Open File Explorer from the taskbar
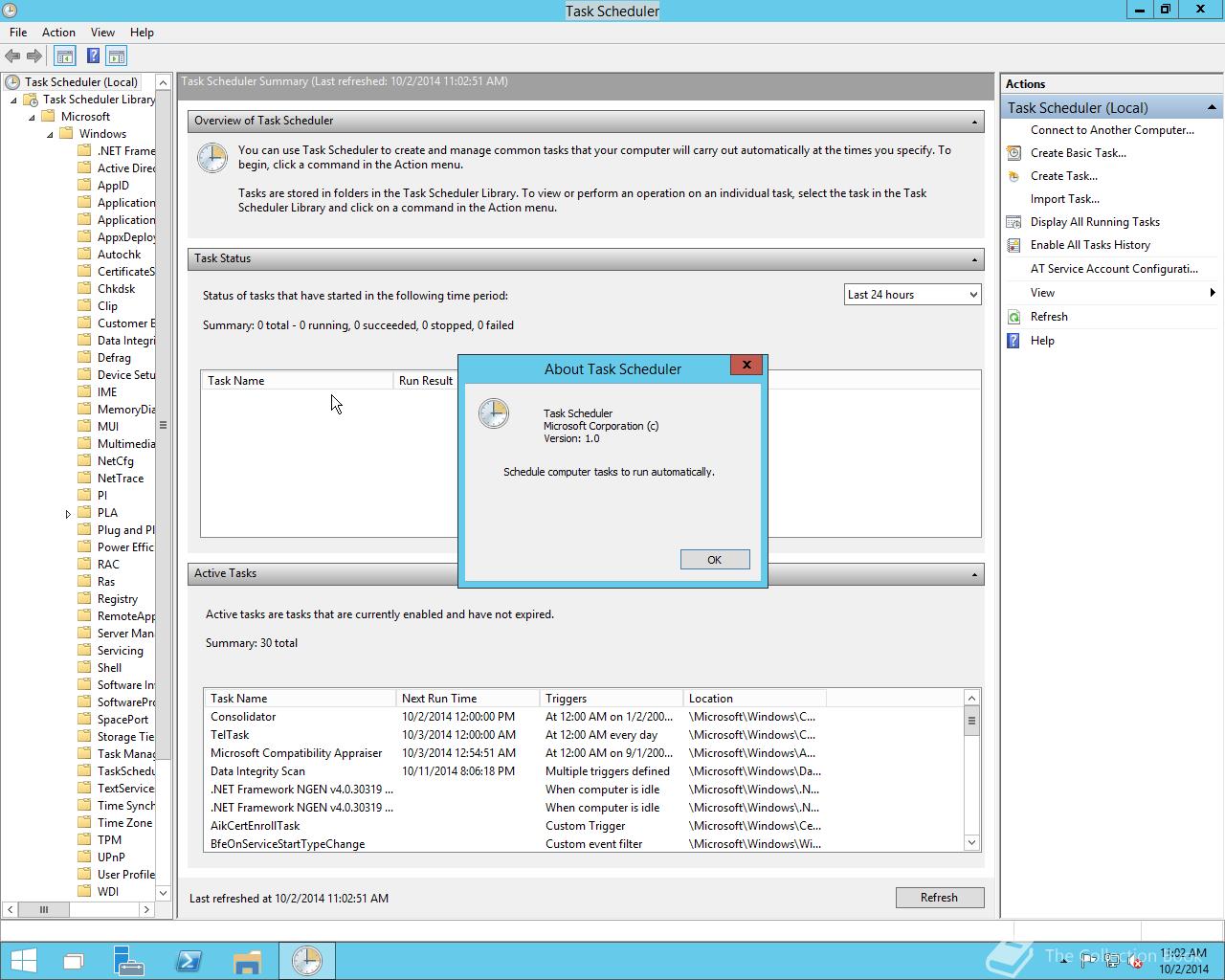The image size is (1225, 980). point(247,960)
